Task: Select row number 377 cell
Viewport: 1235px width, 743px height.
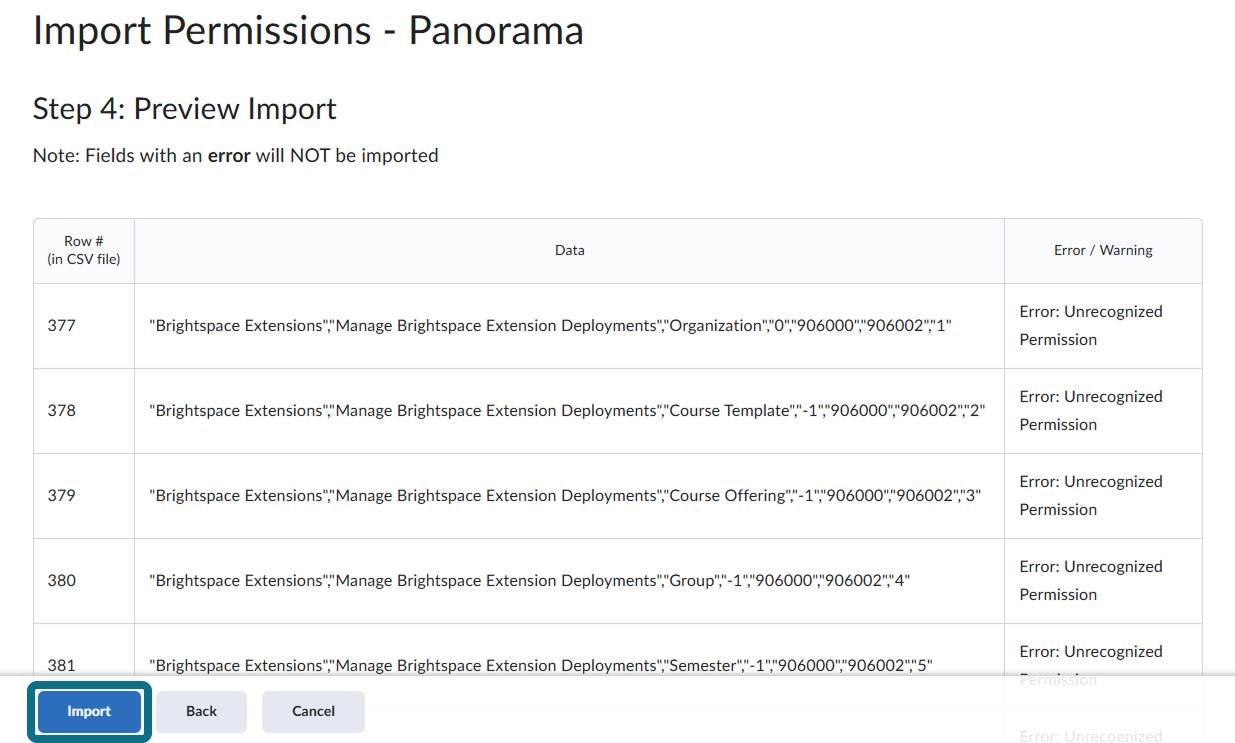Action: coord(84,326)
